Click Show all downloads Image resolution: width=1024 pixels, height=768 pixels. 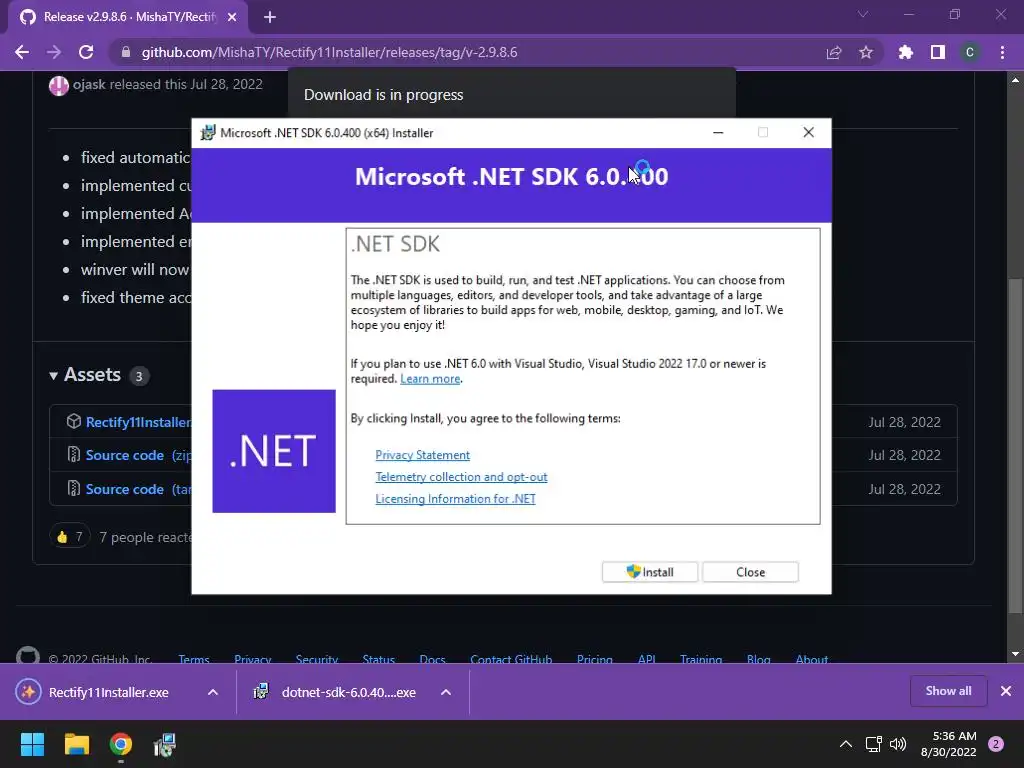coord(948,691)
